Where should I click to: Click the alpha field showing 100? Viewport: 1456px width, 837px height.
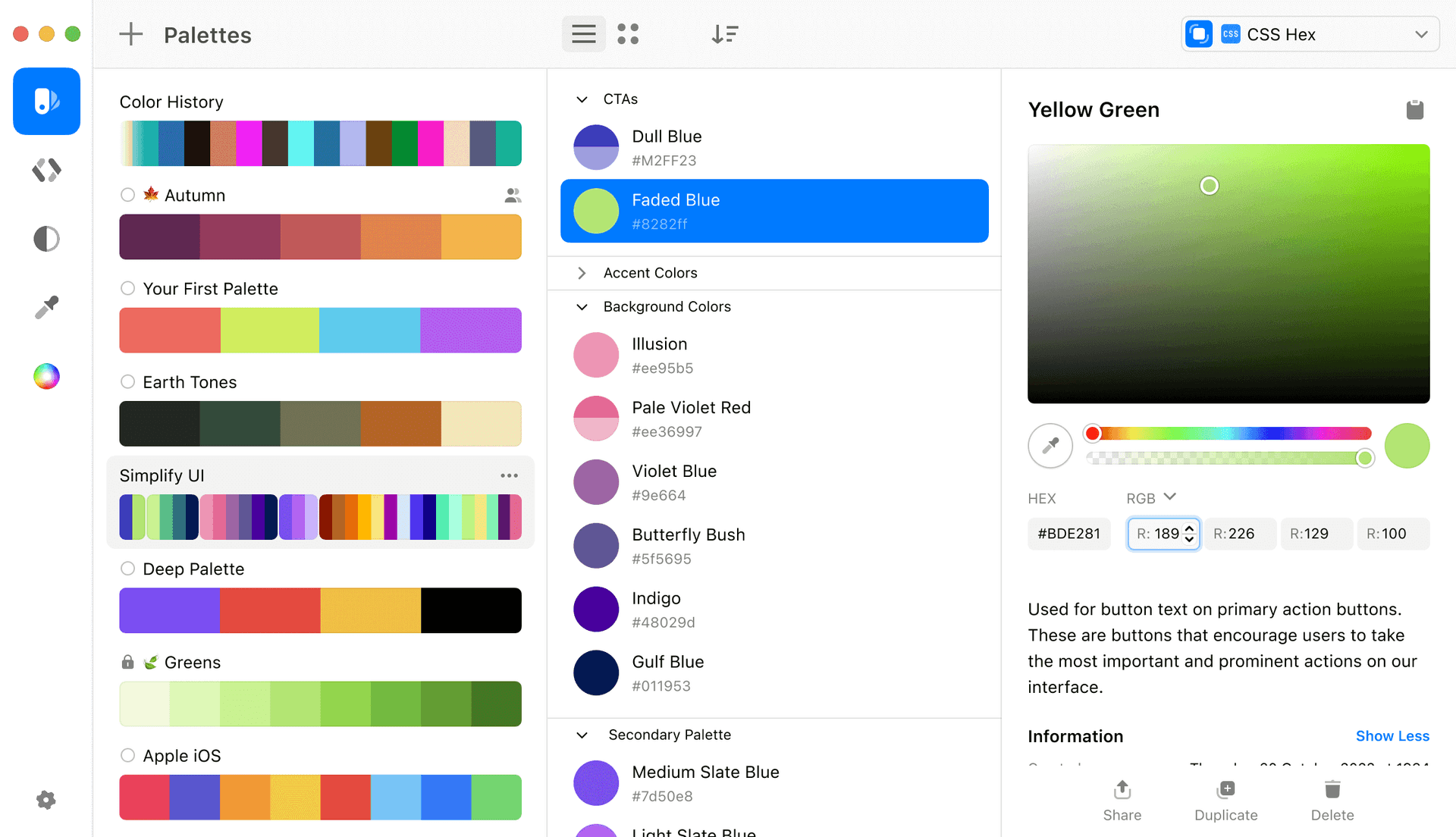(1393, 534)
